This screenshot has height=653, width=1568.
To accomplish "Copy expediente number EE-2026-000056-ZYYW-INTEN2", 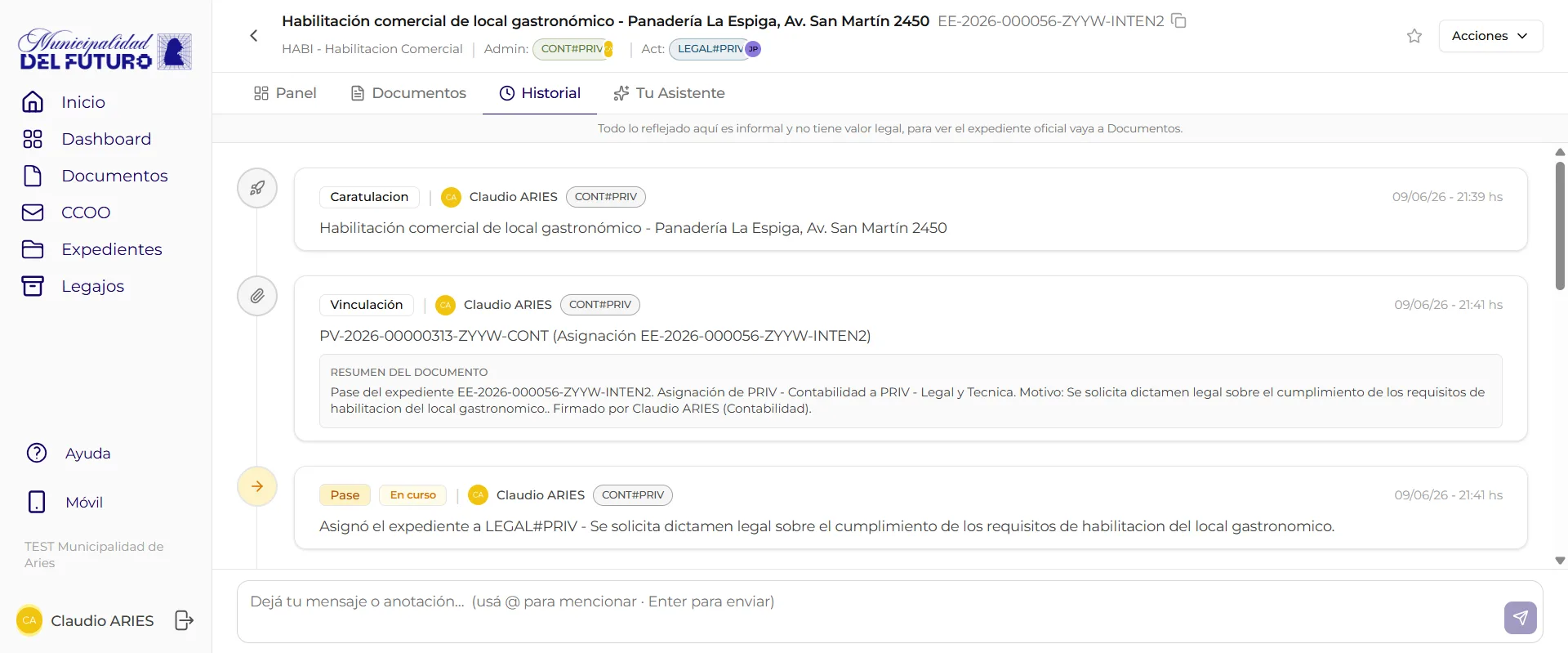I will pos(1178,20).
